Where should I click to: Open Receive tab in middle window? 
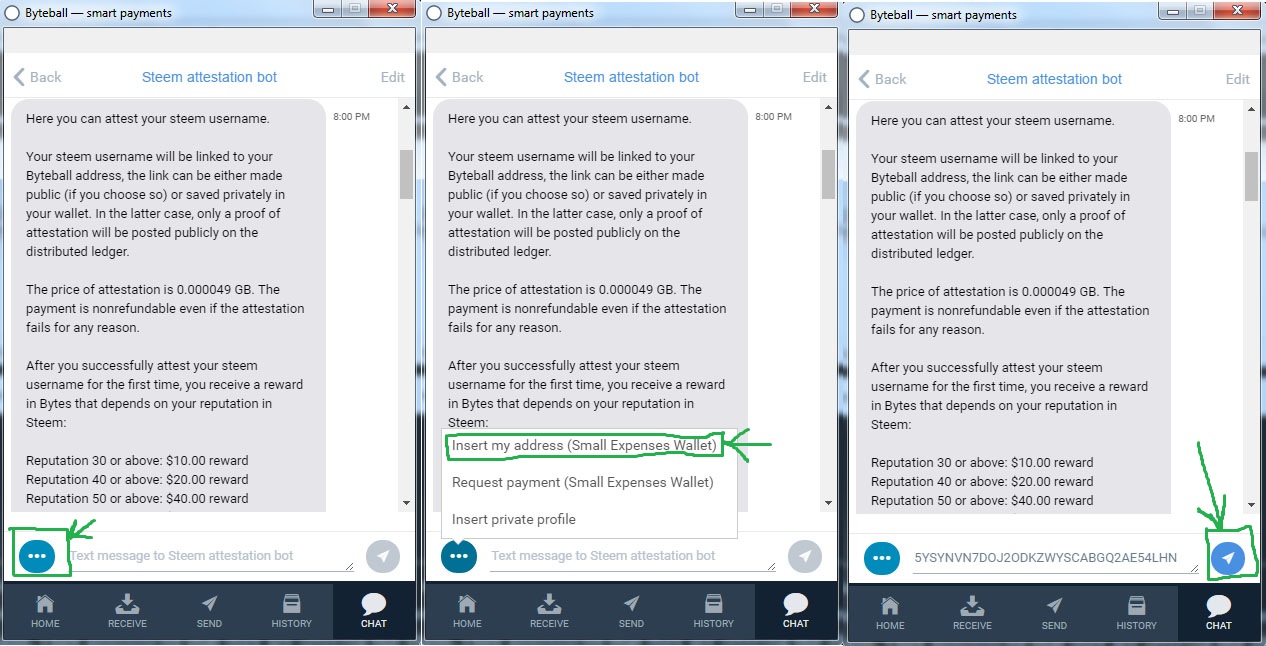pyautogui.click(x=549, y=611)
